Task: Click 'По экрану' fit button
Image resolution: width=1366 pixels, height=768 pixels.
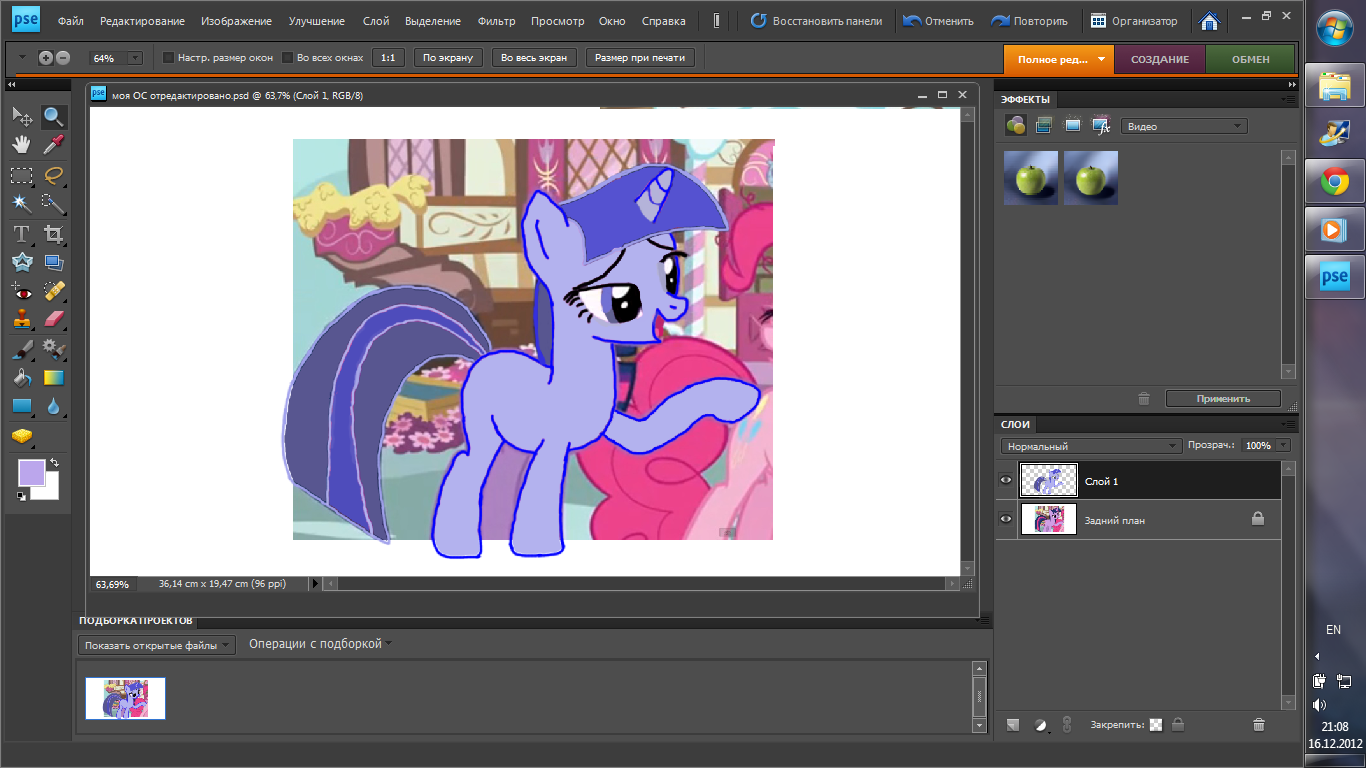Action: (x=448, y=58)
